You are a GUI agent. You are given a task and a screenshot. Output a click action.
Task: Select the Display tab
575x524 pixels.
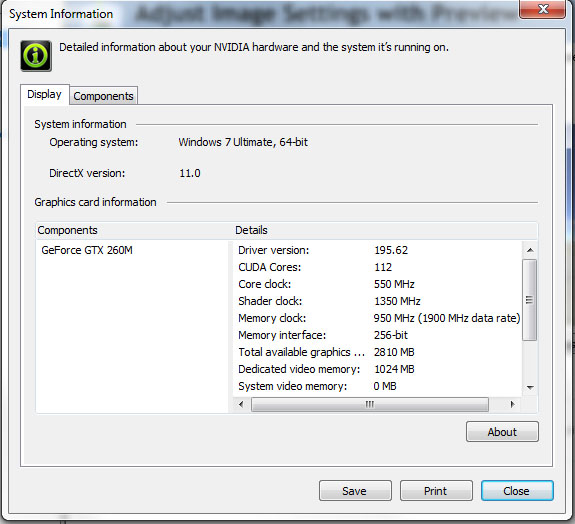coord(44,94)
